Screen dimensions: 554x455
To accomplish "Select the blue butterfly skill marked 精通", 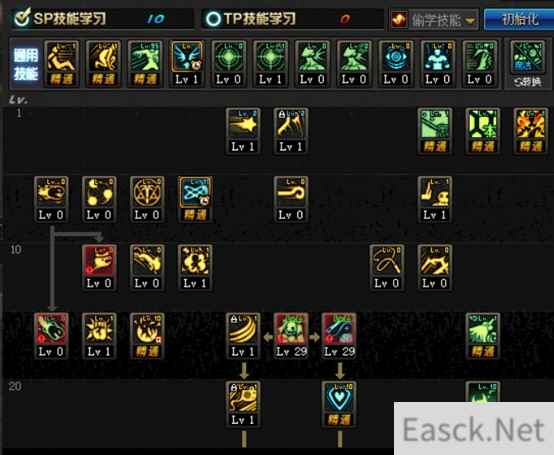I will tap(195, 199).
